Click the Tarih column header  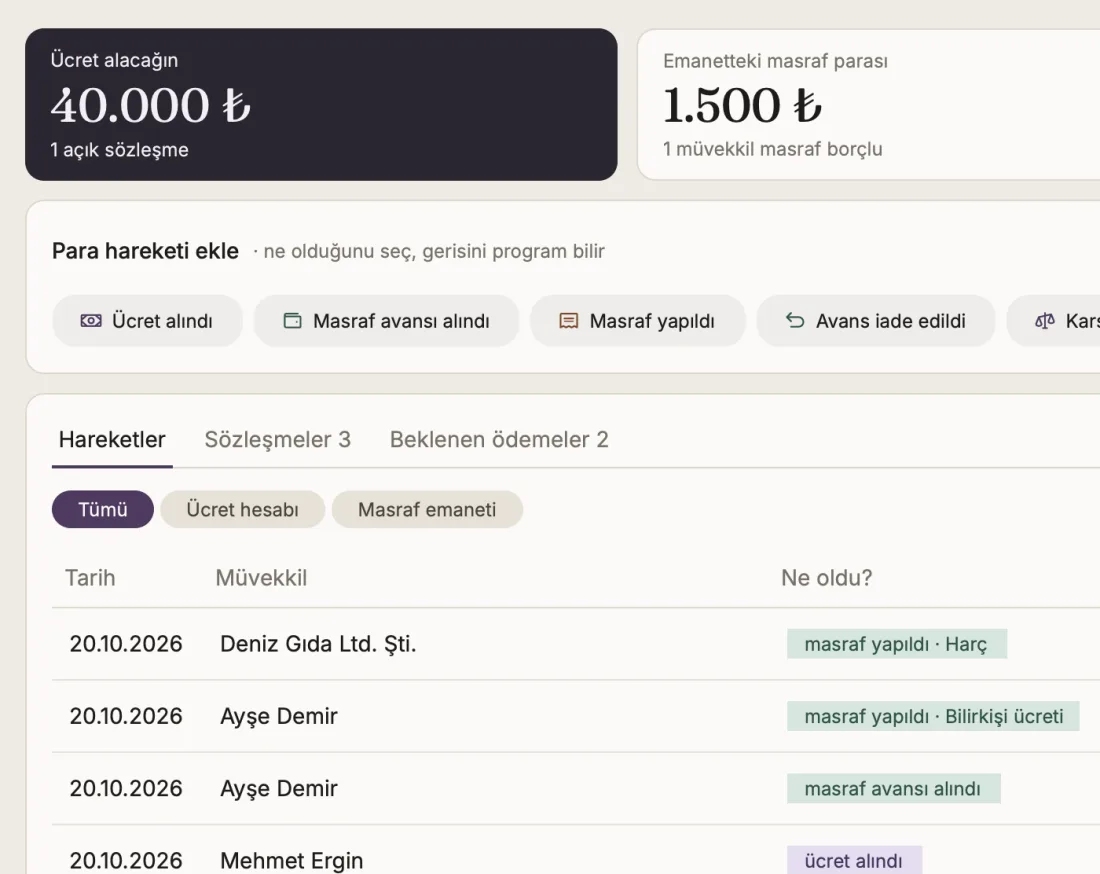click(90, 578)
